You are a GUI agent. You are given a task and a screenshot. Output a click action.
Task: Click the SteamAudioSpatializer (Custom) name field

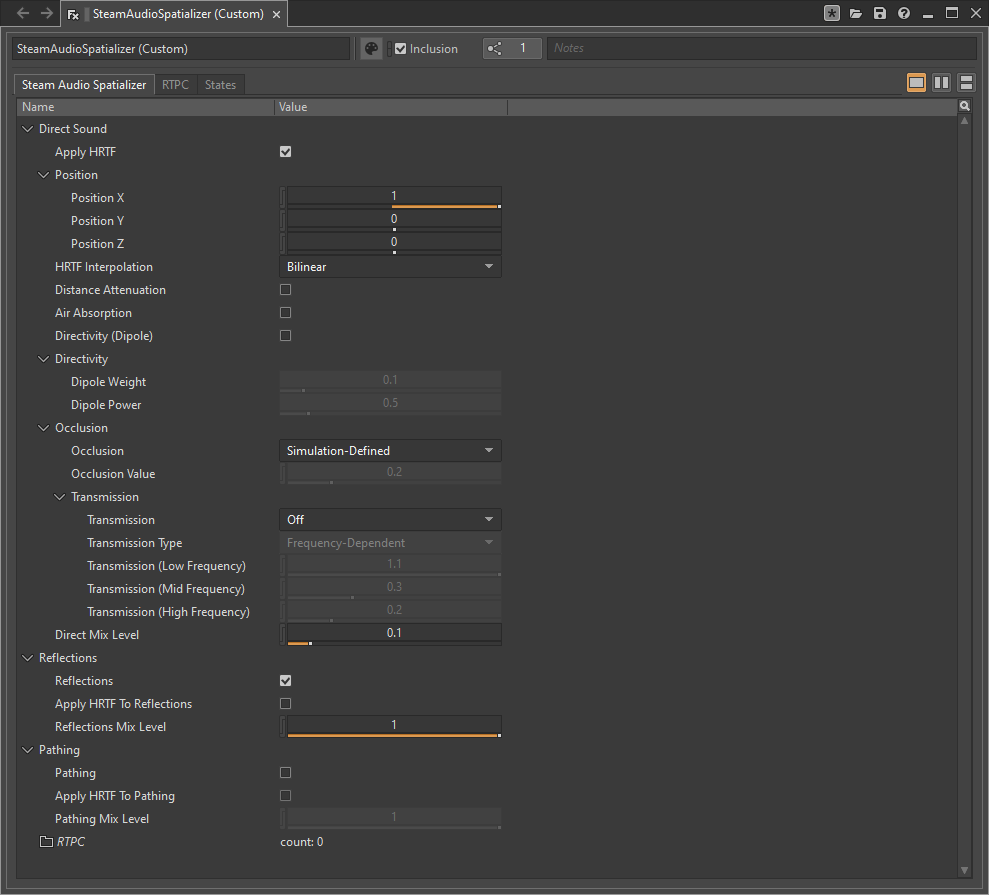click(180, 49)
